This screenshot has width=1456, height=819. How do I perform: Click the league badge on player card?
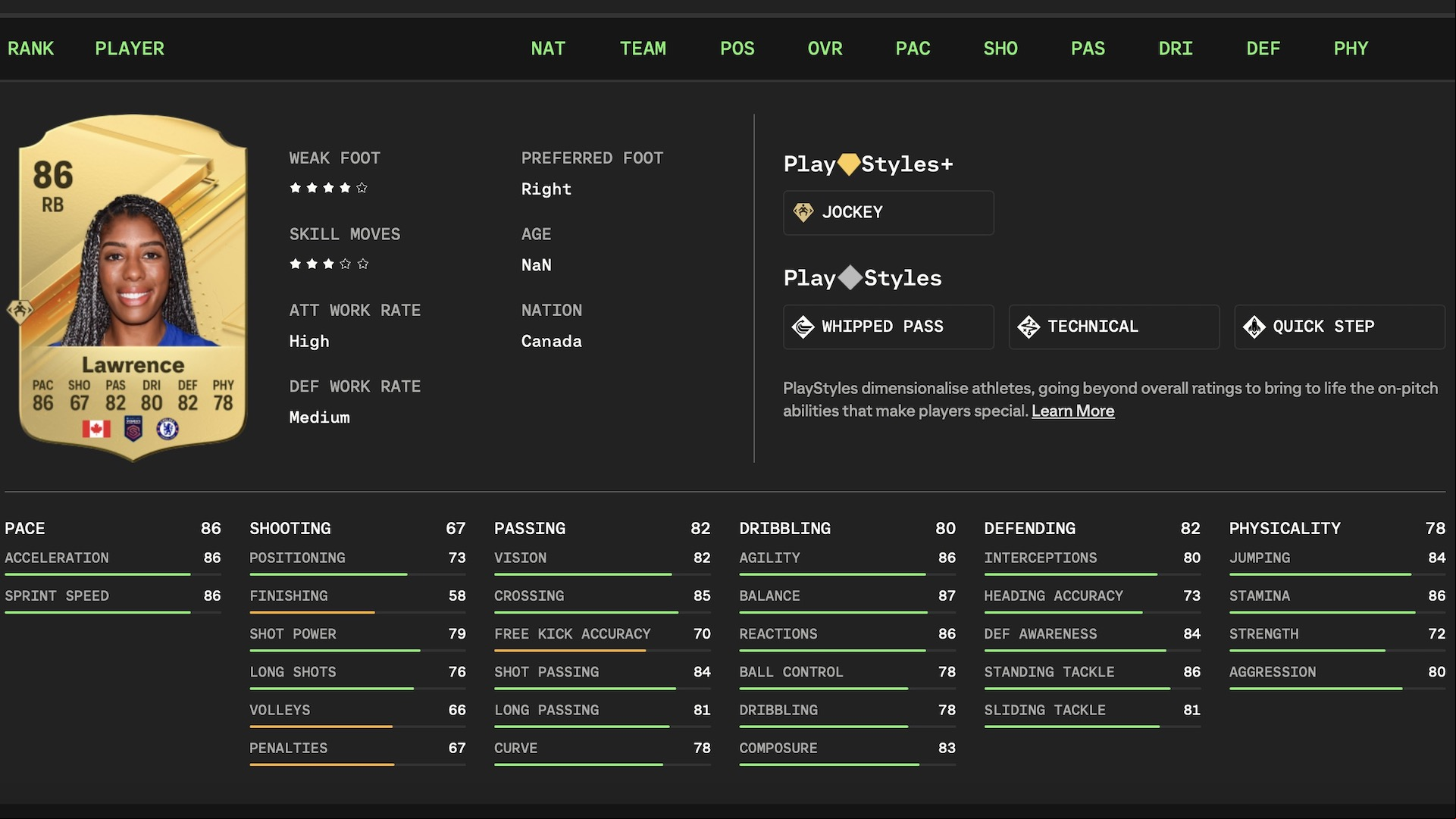(x=133, y=429)
